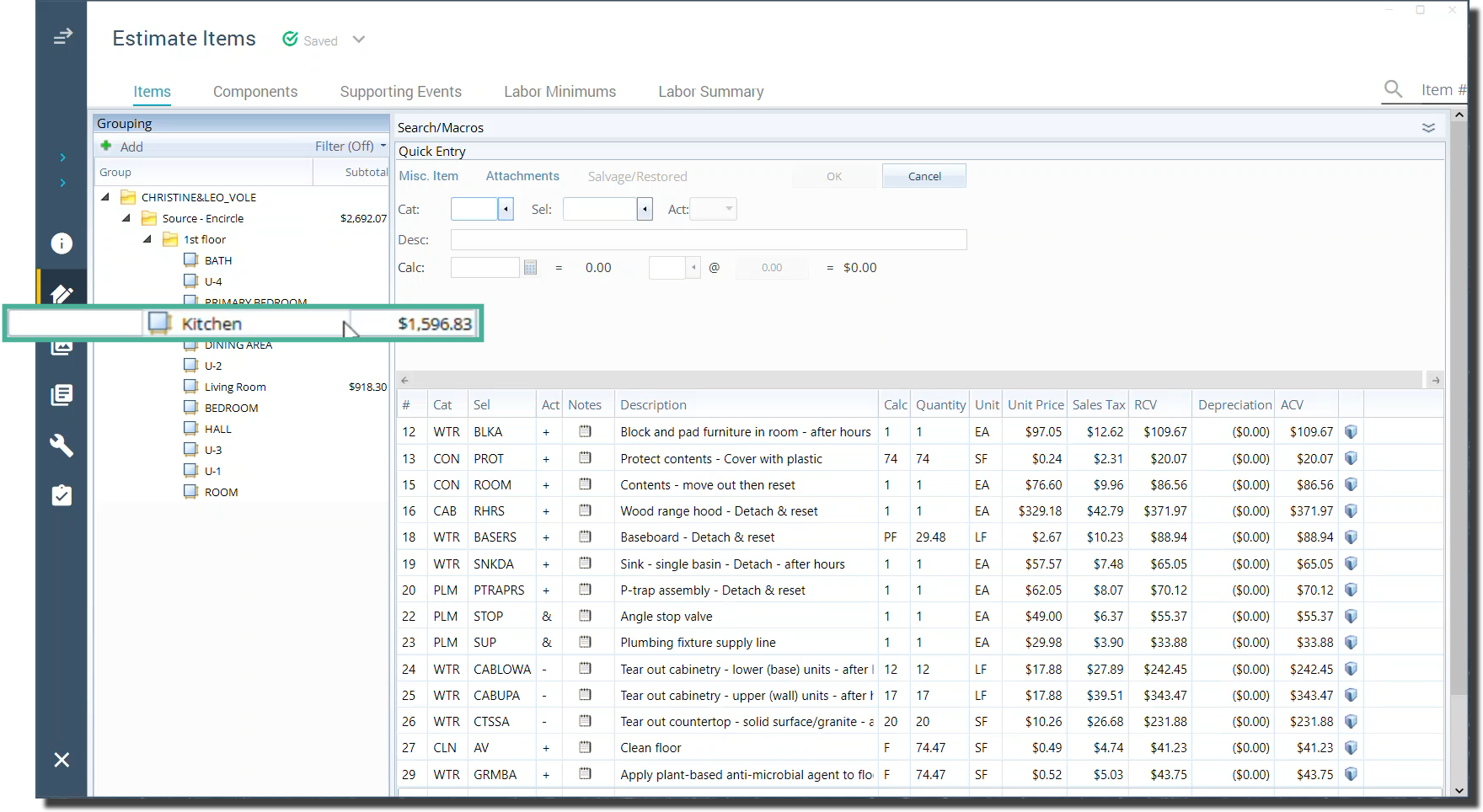Collapse the CHRISTINE&LEO_VOLE tree node
The height and width of the screenshot is (812, 1483).
point(105,196)
